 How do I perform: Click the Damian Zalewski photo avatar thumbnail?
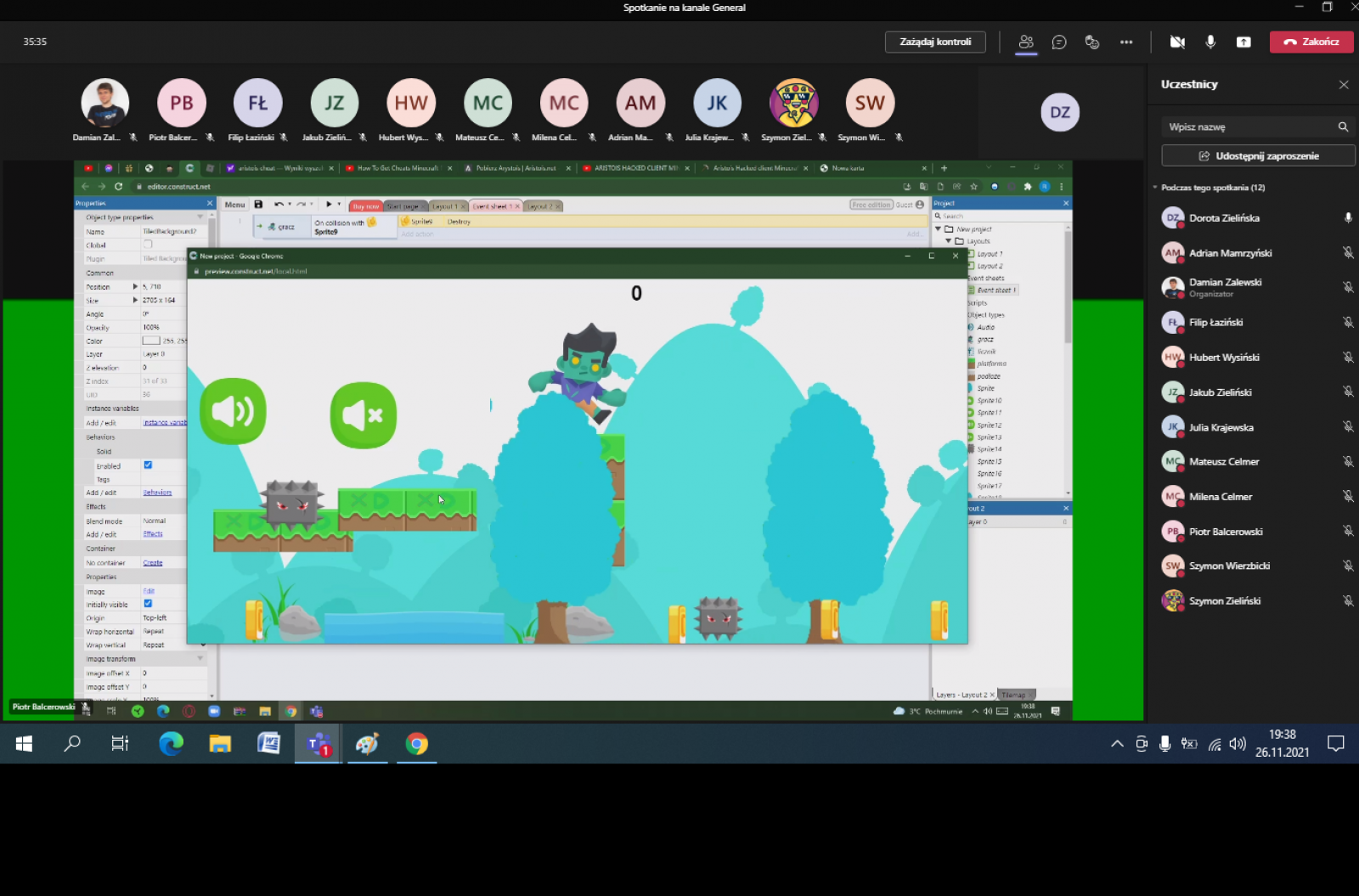click(x=104, y=103)
